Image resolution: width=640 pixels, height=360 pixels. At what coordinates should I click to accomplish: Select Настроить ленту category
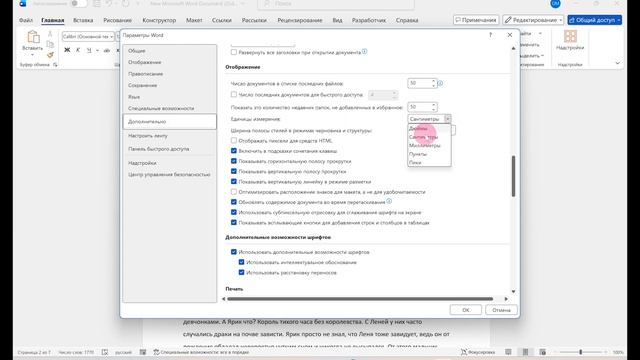point(170,136)
